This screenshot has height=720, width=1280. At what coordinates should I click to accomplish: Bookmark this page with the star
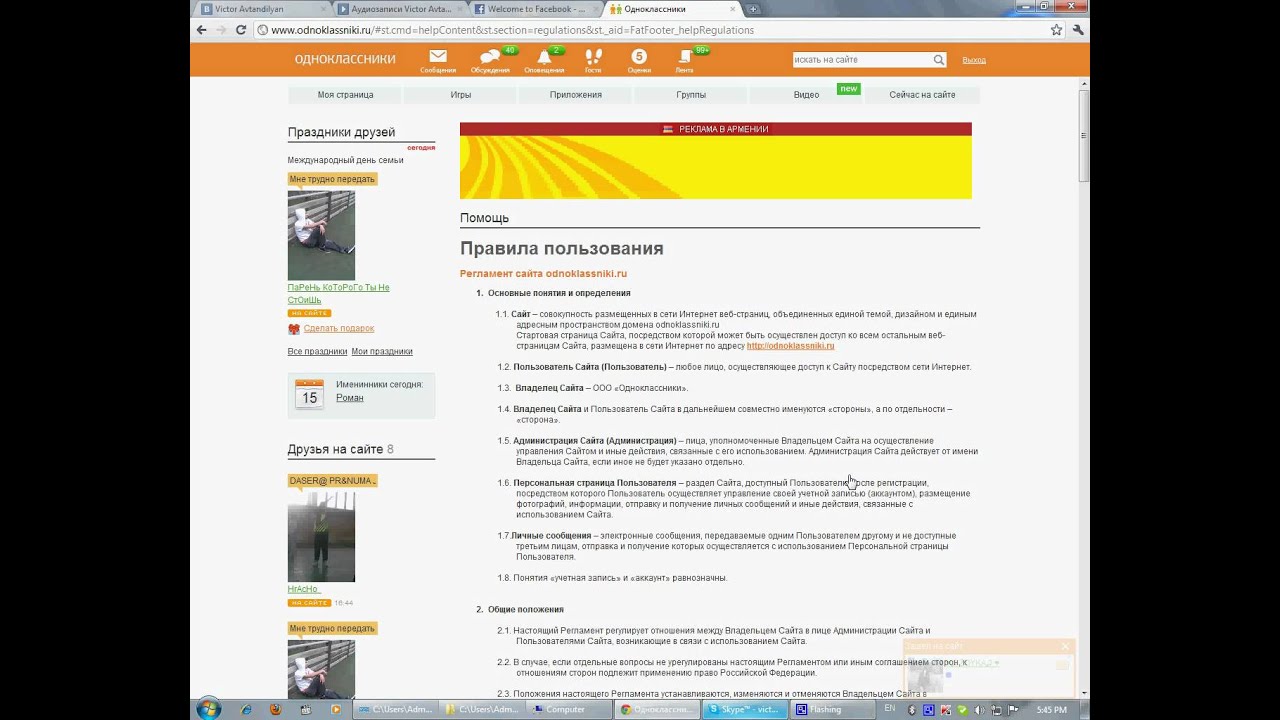tap(1056, 30)
